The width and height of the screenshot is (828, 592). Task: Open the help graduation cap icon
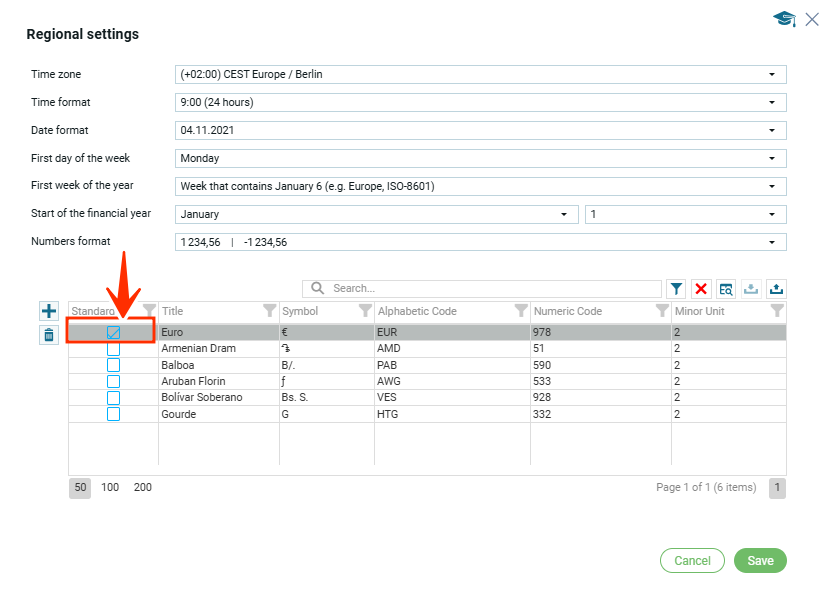(784, 19)
